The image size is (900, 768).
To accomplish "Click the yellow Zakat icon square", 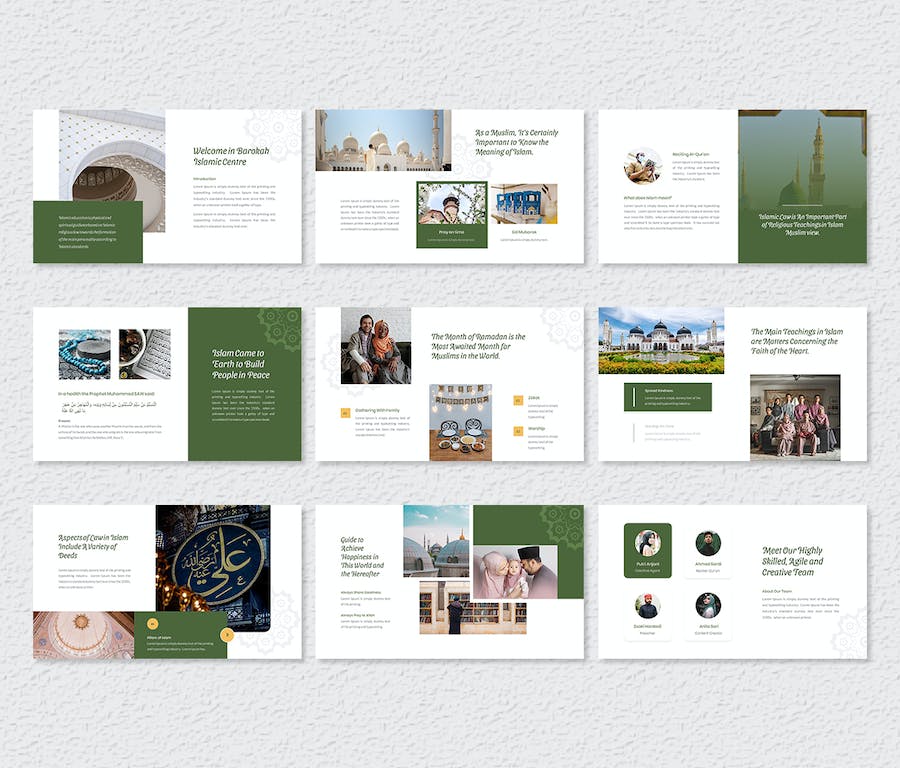I will [517, 399].
